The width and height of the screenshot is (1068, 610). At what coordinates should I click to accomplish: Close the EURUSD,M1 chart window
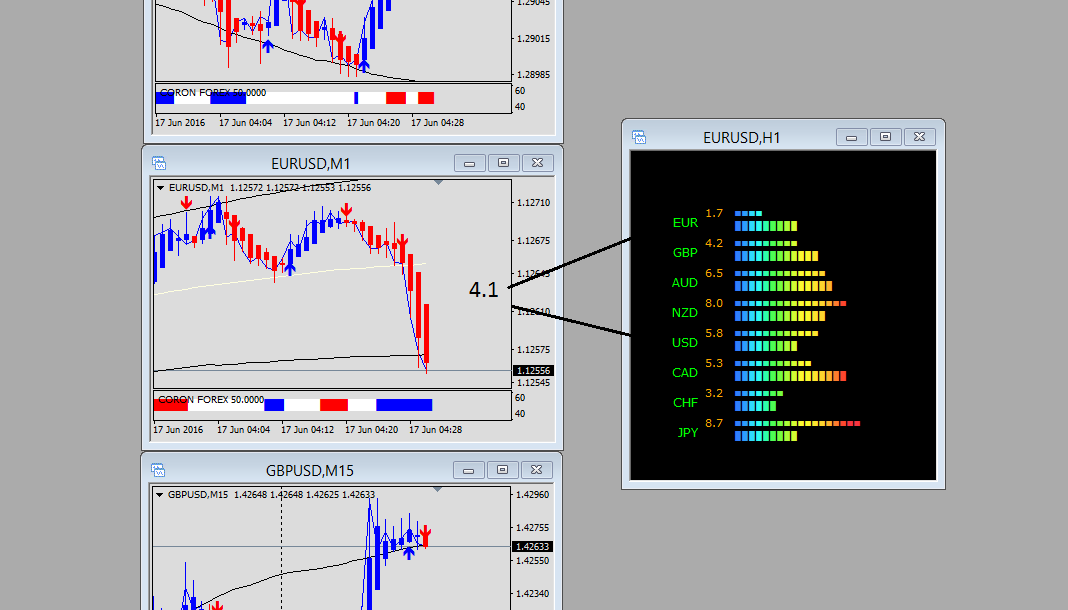537,163
